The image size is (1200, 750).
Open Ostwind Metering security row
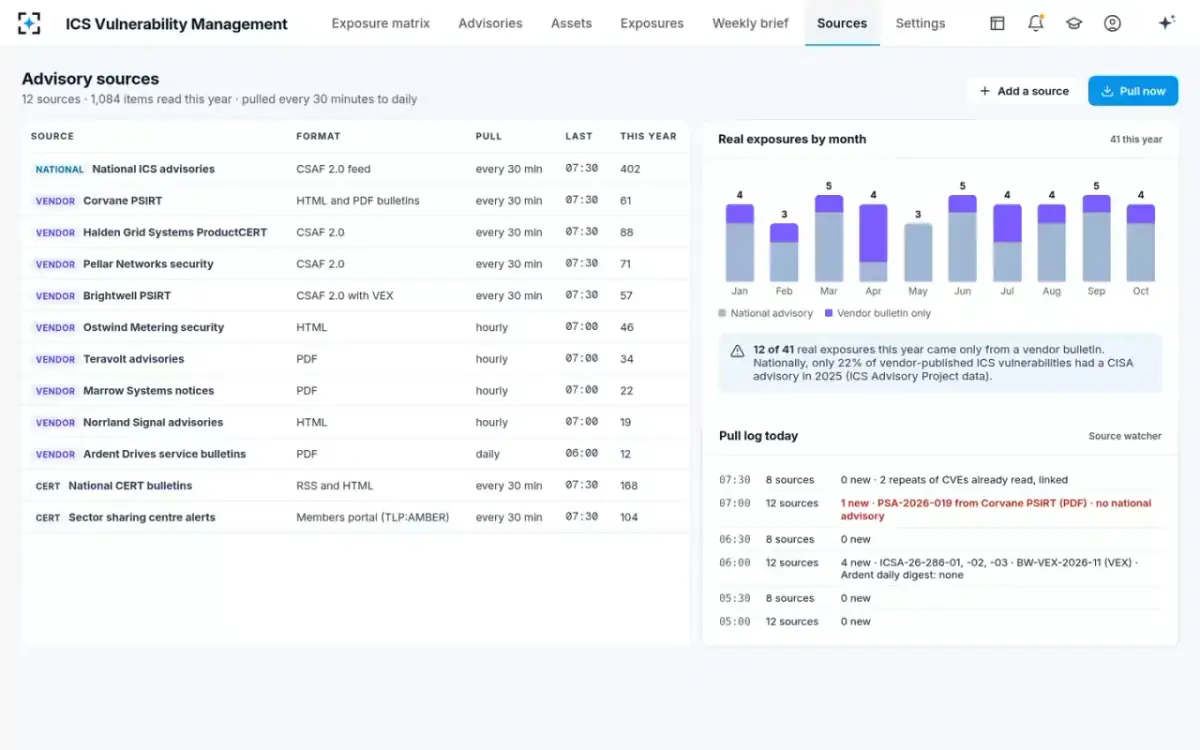point(356,327)
